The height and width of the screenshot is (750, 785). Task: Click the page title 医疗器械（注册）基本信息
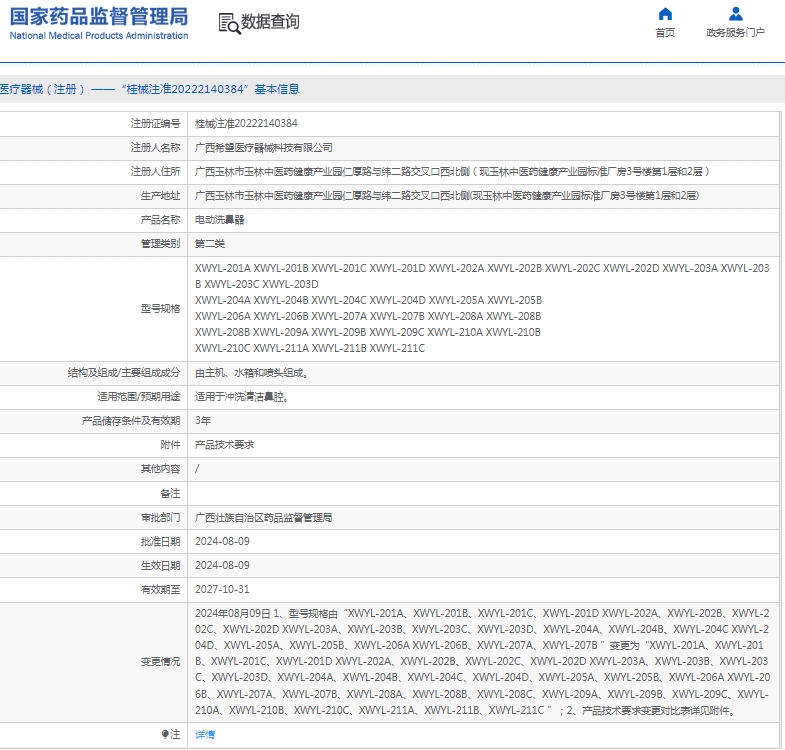(x=149, y=89)
